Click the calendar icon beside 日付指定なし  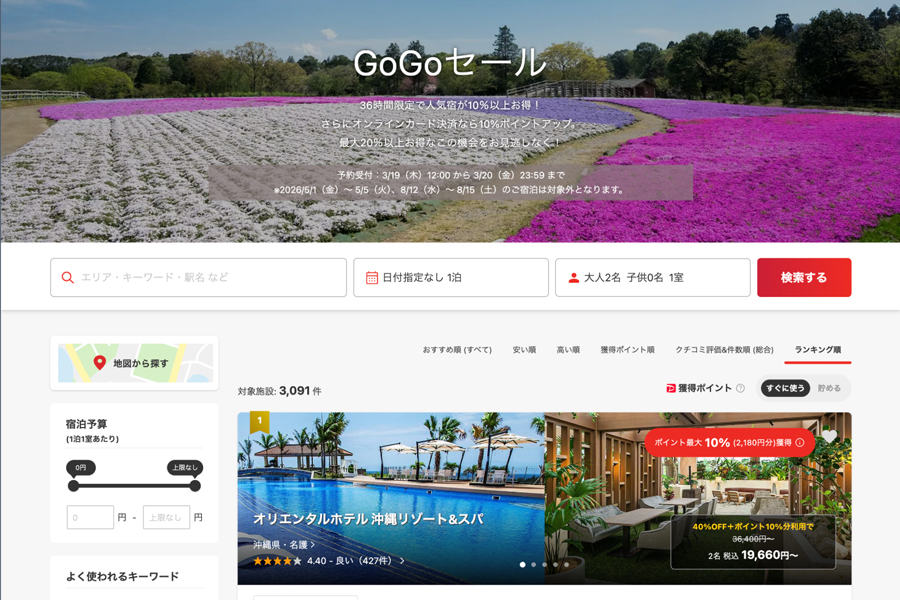(372, 277)
